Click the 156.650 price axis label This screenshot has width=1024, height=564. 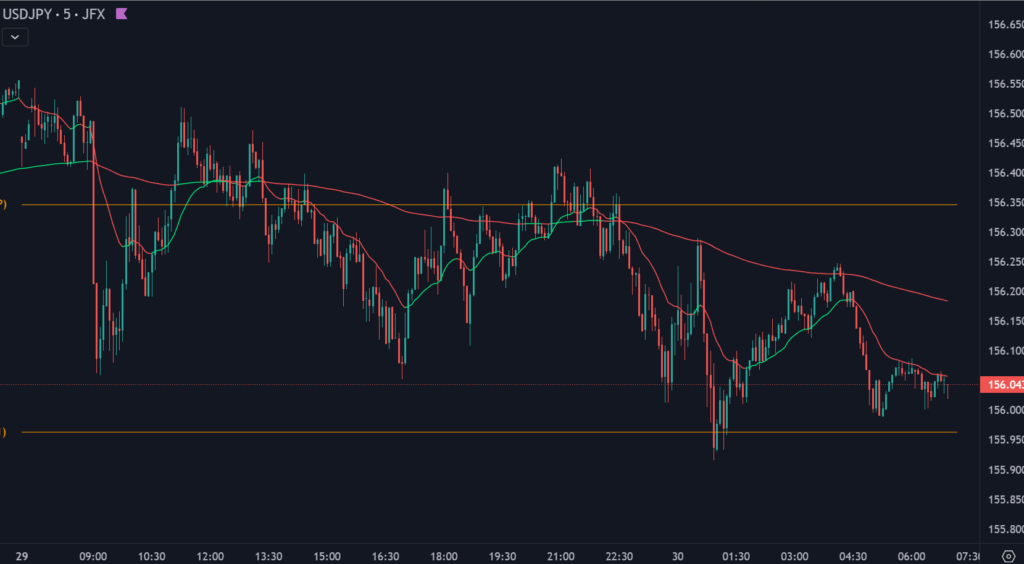1004,25
